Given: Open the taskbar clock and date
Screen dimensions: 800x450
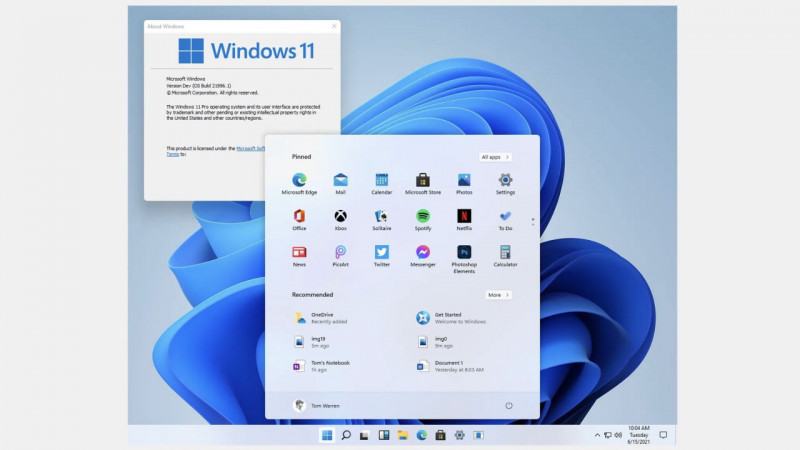Looking at the screenshot, I should click(637, 436).
